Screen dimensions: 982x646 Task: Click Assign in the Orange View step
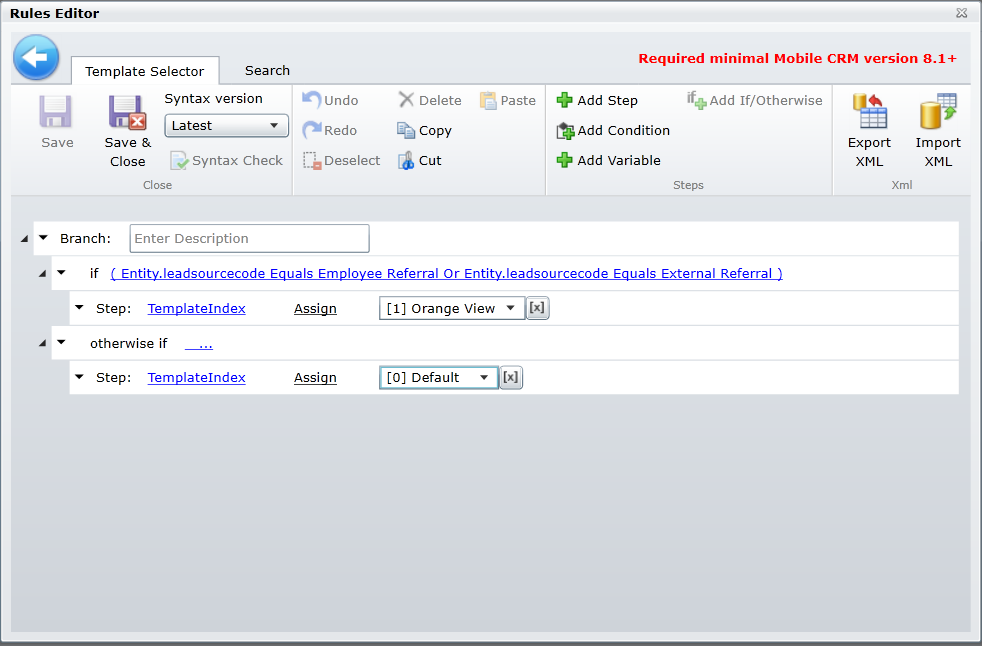[315, 308]
